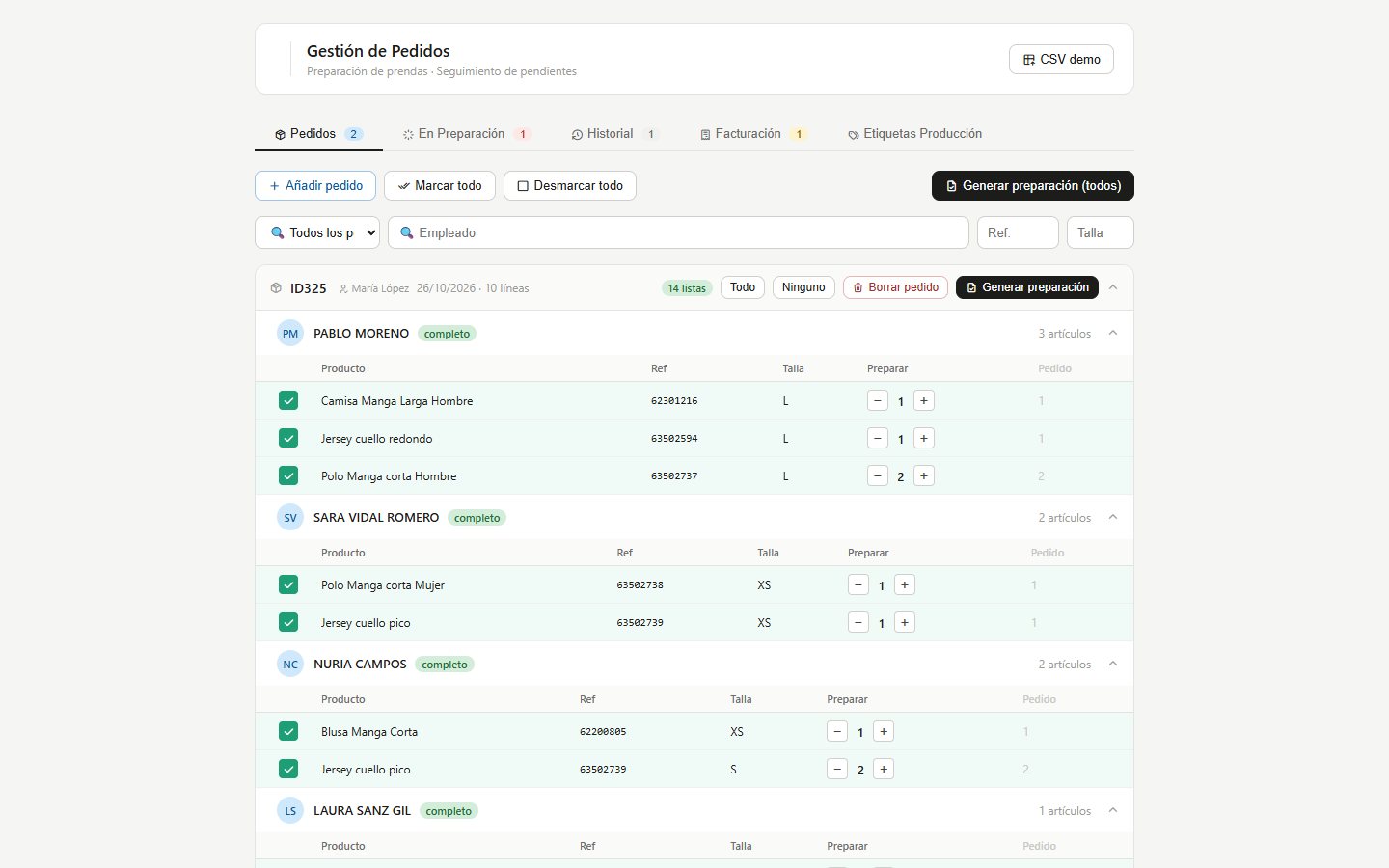Viewport: 1389px width, 868px height.
Task: Decrease quantity for Blusa Manga Corta
Action: coord(837,731)
